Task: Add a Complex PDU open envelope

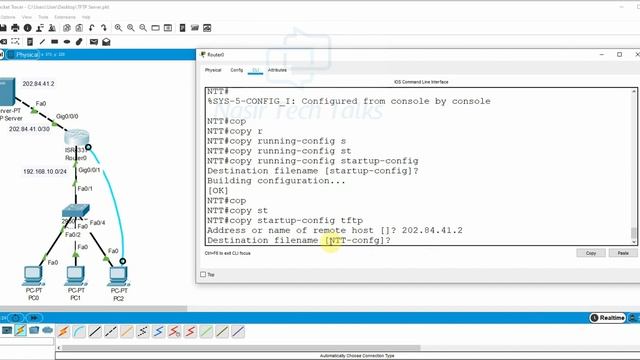Action: 106,42
